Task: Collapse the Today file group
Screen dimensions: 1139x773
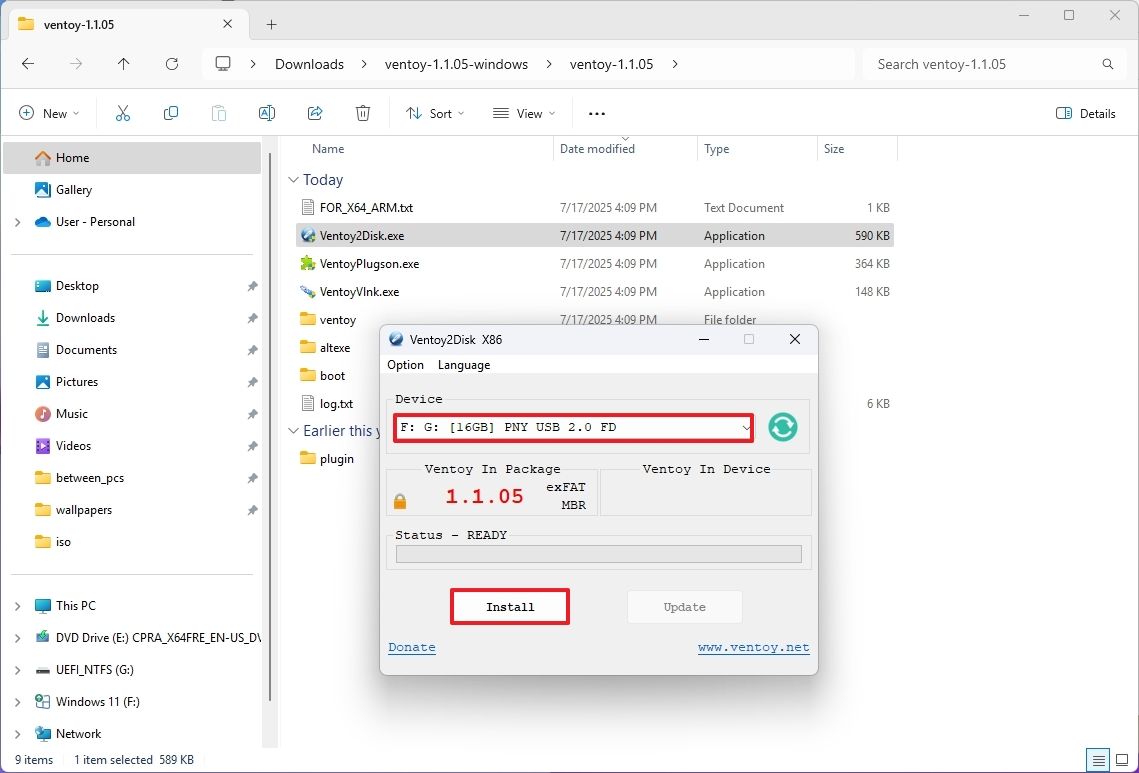Action: click(x=293, y=179)
